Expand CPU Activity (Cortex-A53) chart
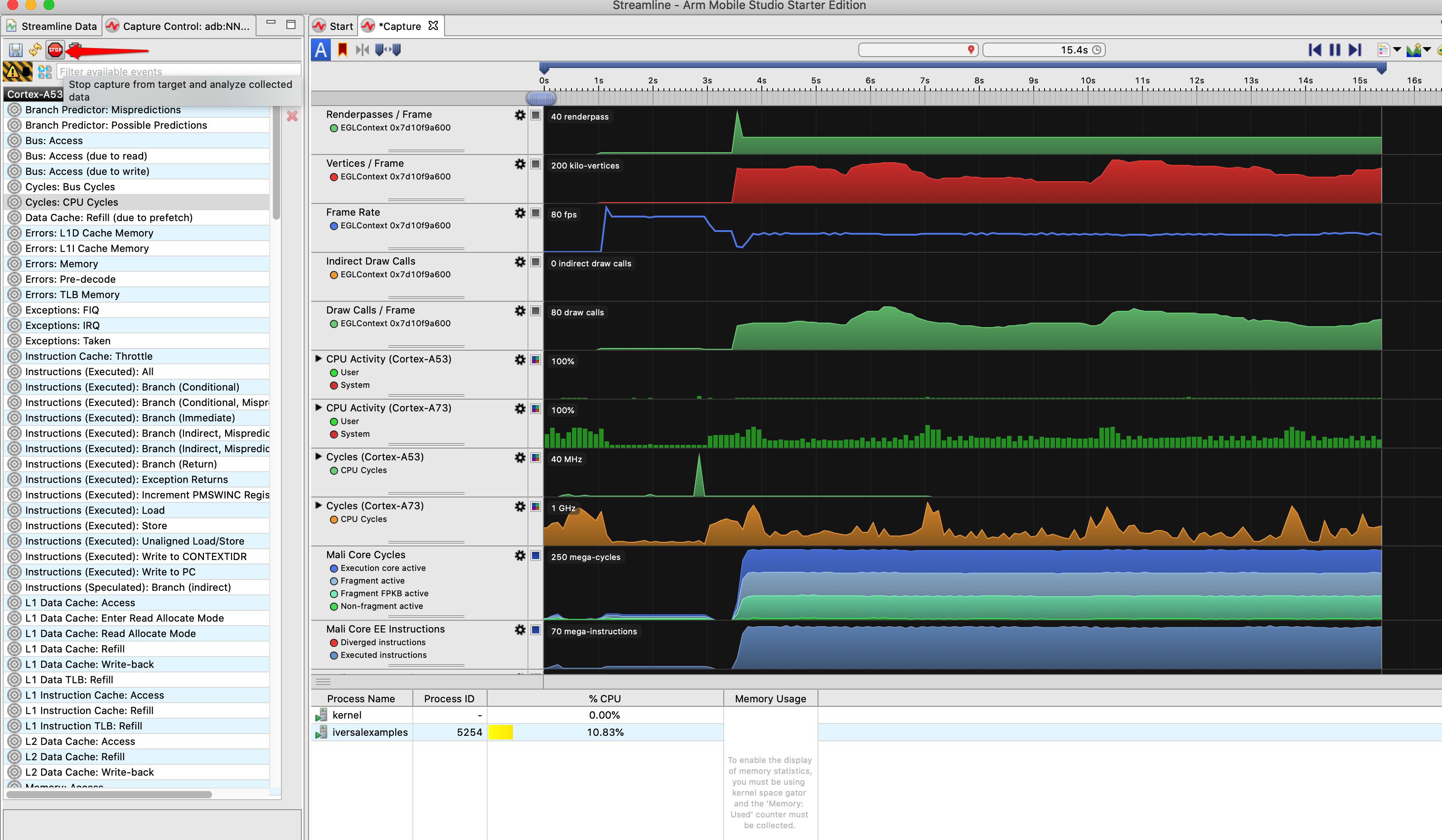1442x840 pixels. point(319,359)
